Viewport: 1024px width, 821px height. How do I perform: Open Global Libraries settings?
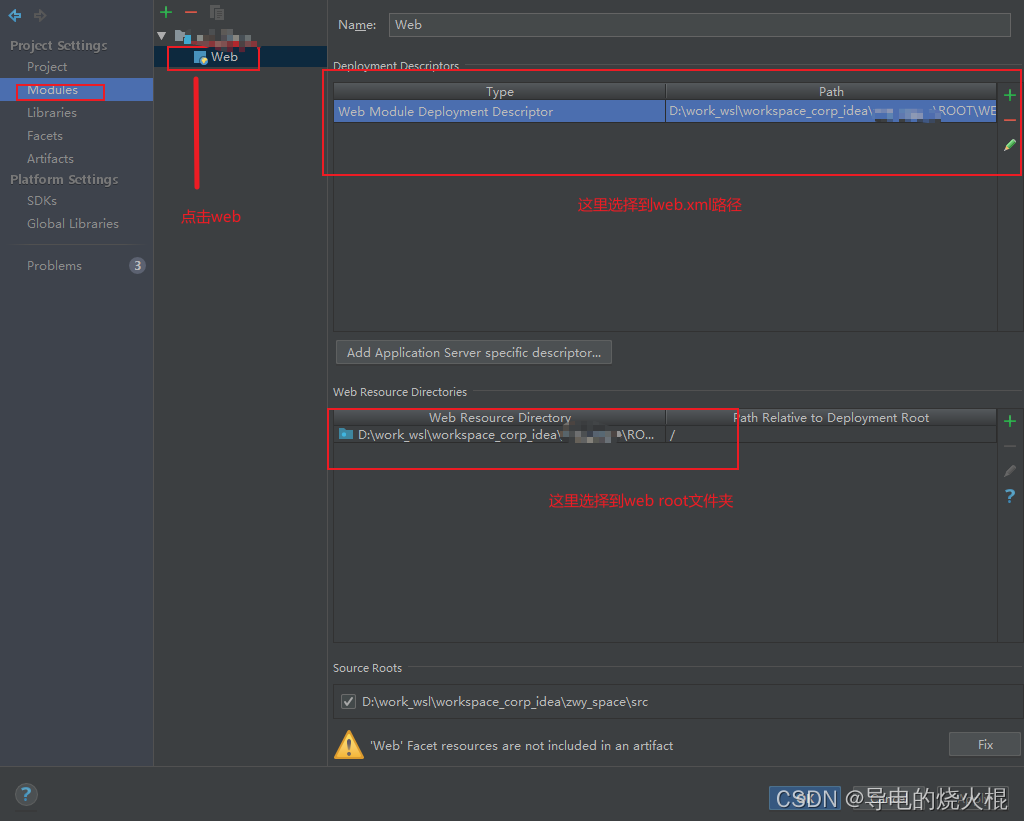point(72,223)
